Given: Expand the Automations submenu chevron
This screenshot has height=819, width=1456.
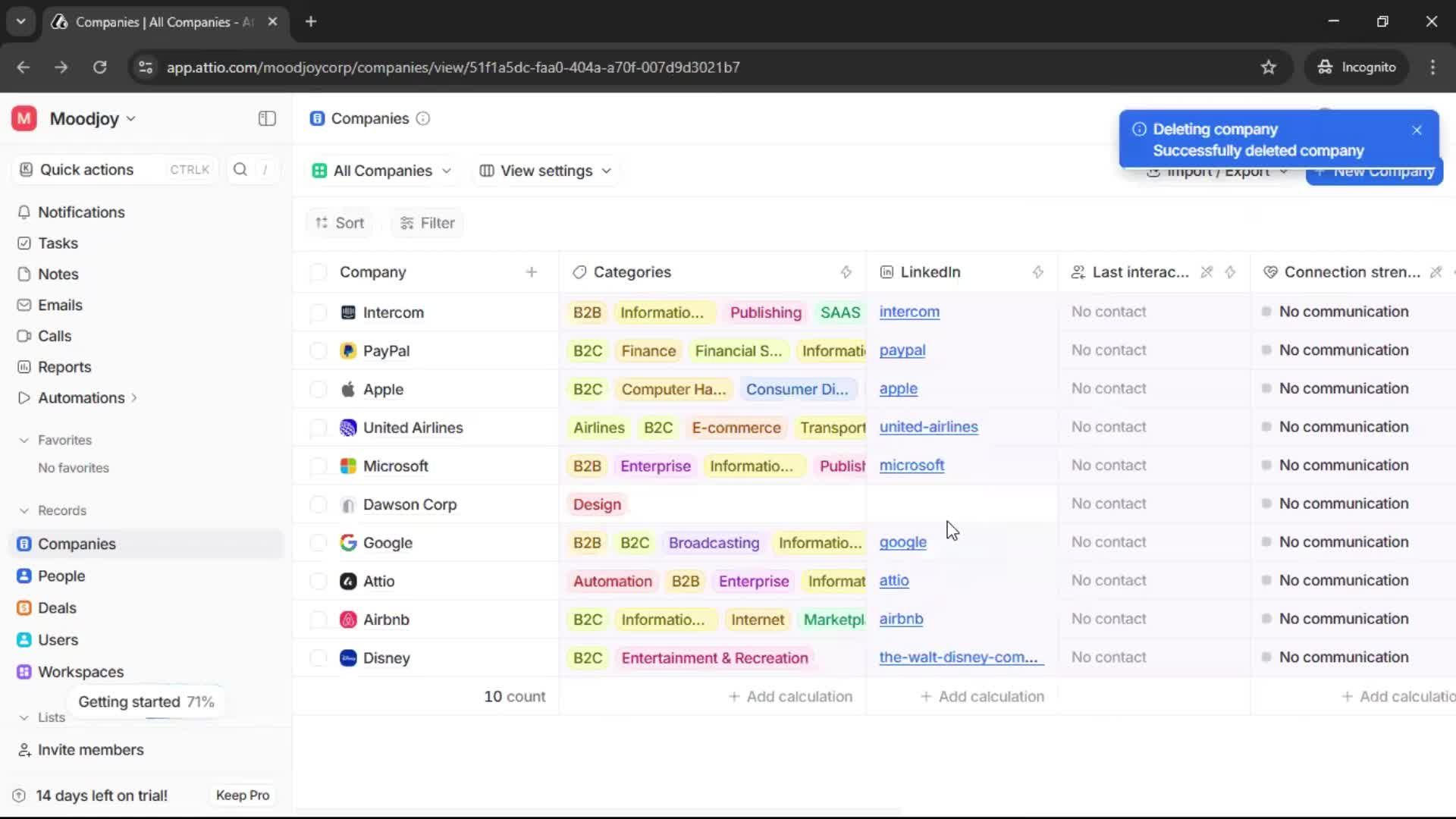Looking at the screenshot, I should click(134, 398).
